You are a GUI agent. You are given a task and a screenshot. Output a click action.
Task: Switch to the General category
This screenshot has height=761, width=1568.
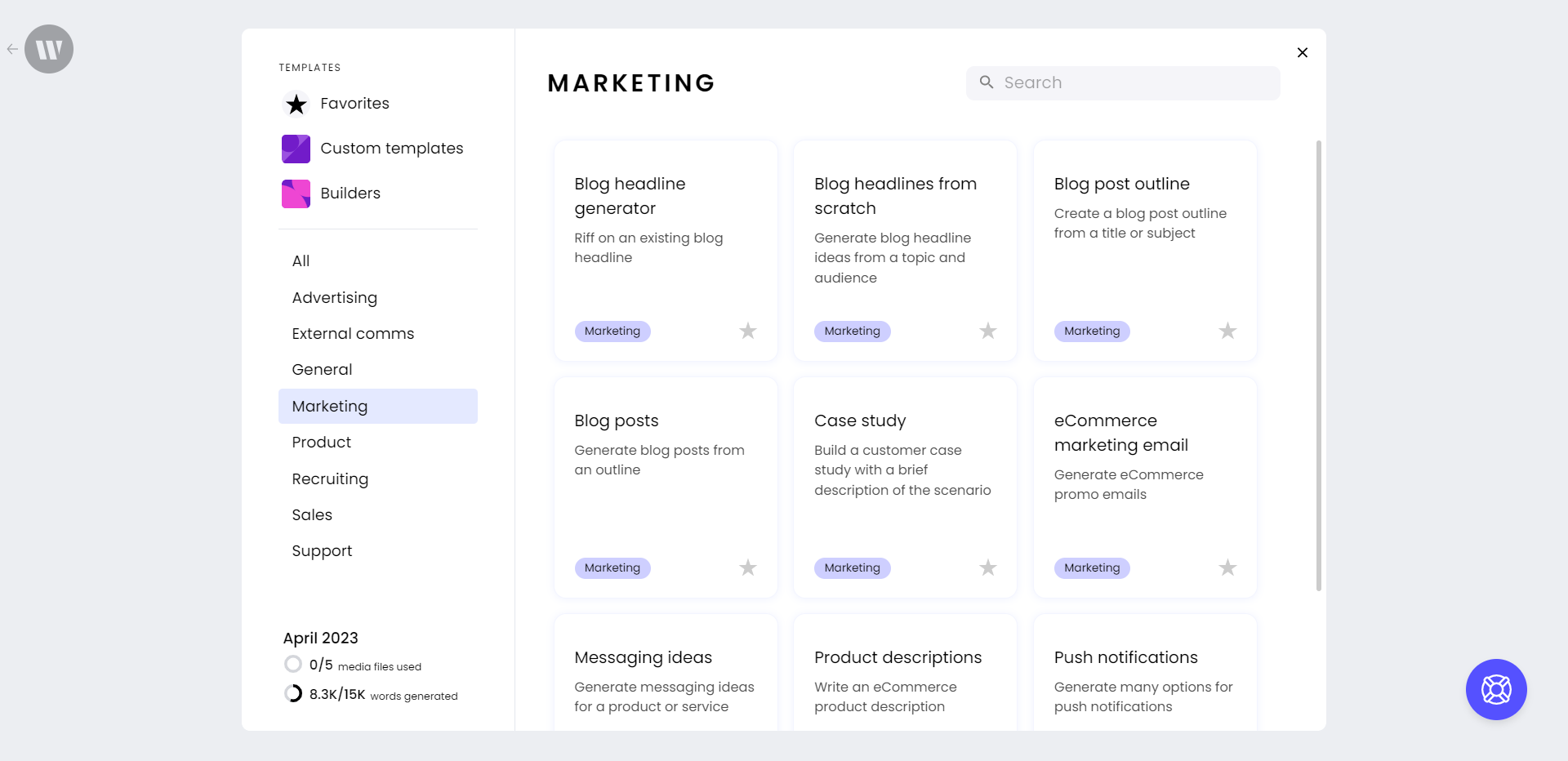pyautogui.click(x=378, y=369)
